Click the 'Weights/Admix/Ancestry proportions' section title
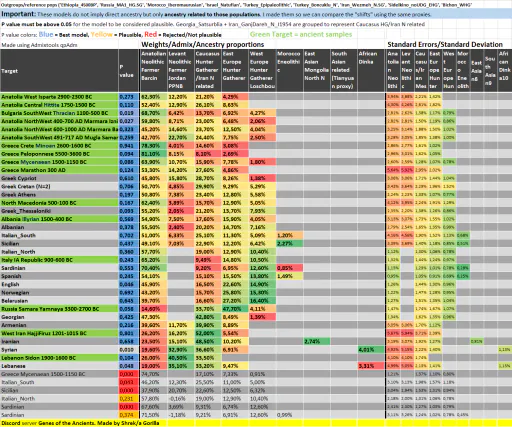This screenshot has width=512, height=427. tap(203, 44)
